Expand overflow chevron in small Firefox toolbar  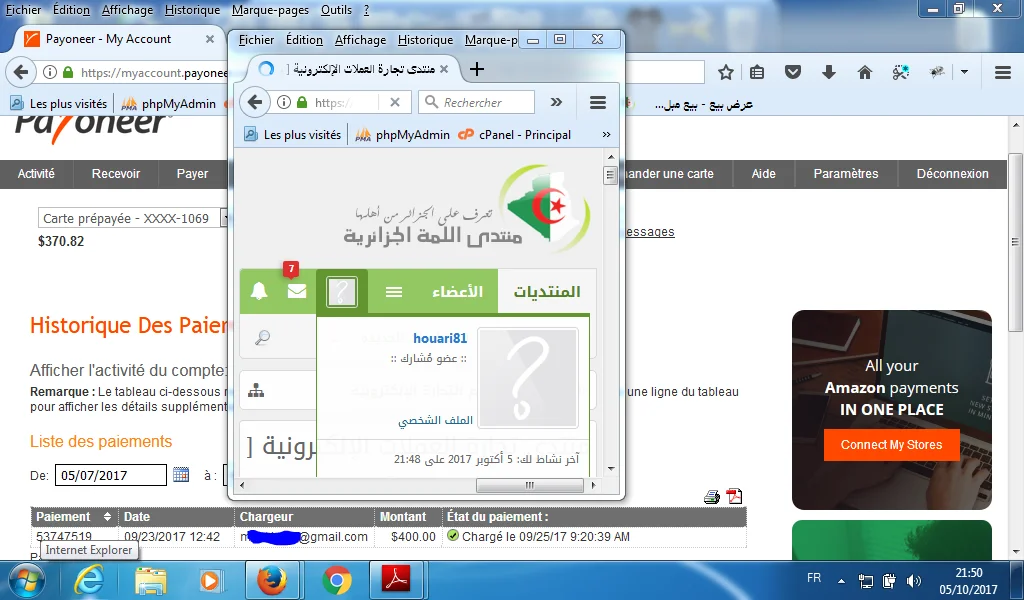[557, 102]
